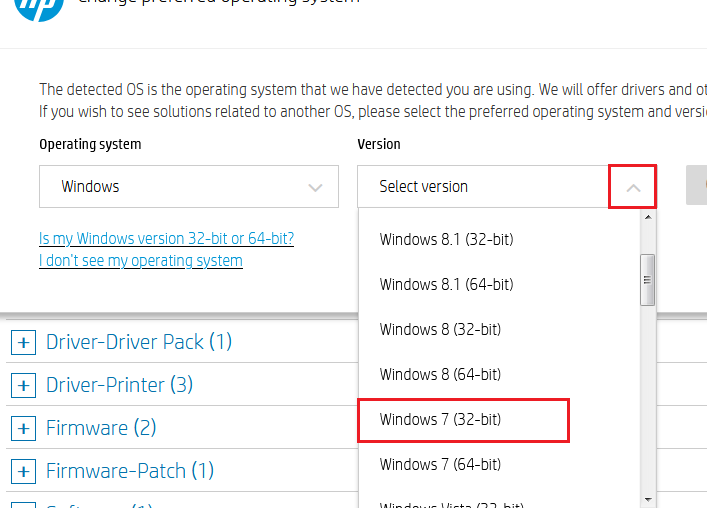
Task: Open 'Is my Windows version 32-bit or 64-bit?' link
Action: [x=166, y=238]
